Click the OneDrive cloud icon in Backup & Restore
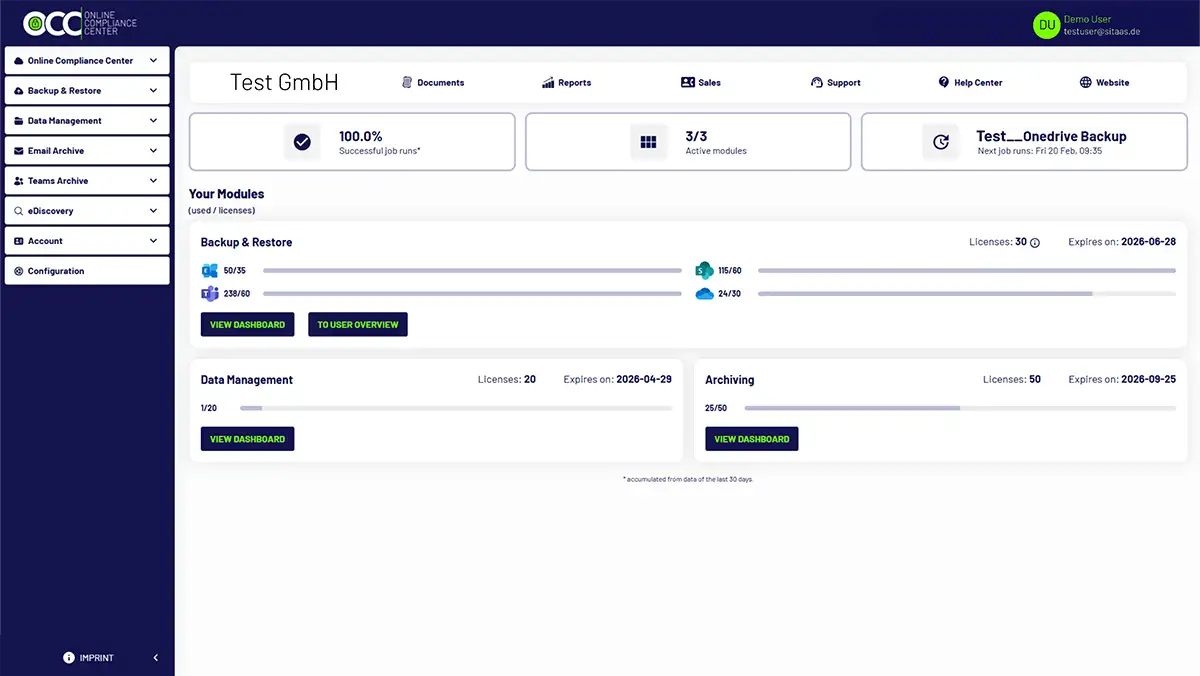1200x676 pixels. [704, 294]
